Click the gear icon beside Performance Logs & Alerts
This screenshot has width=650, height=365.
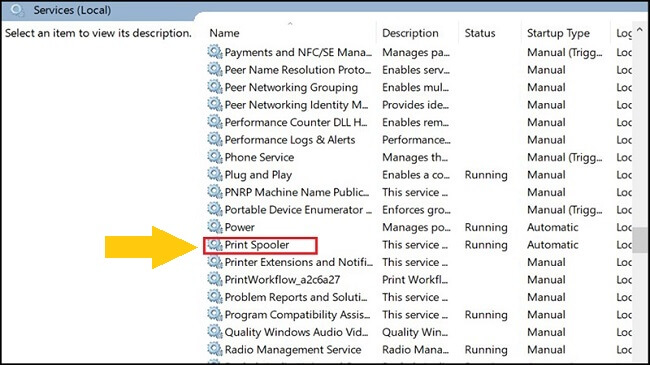[x=215, y=139]
